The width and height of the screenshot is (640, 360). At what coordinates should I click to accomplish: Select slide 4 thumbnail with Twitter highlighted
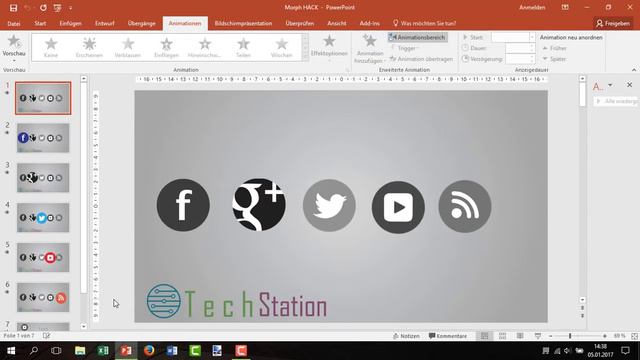pyautogui.click(x=43, y=218)
